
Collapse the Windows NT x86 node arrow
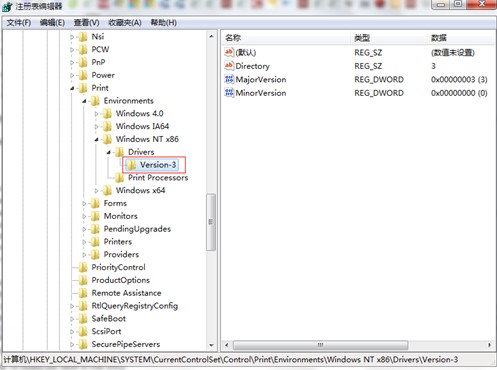pyautogui.click(x=97, y=139)
